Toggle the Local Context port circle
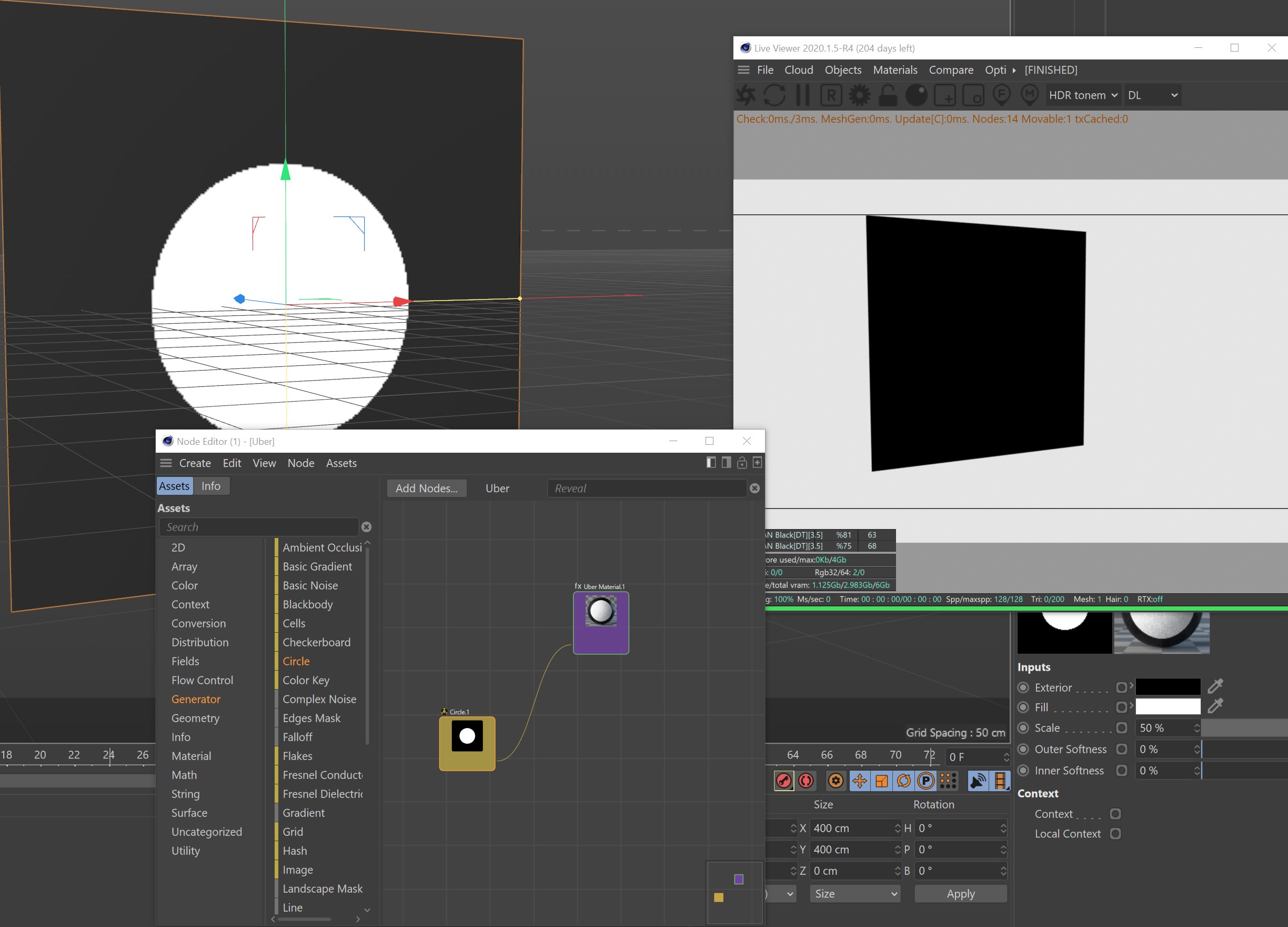 pos(1115,833)
